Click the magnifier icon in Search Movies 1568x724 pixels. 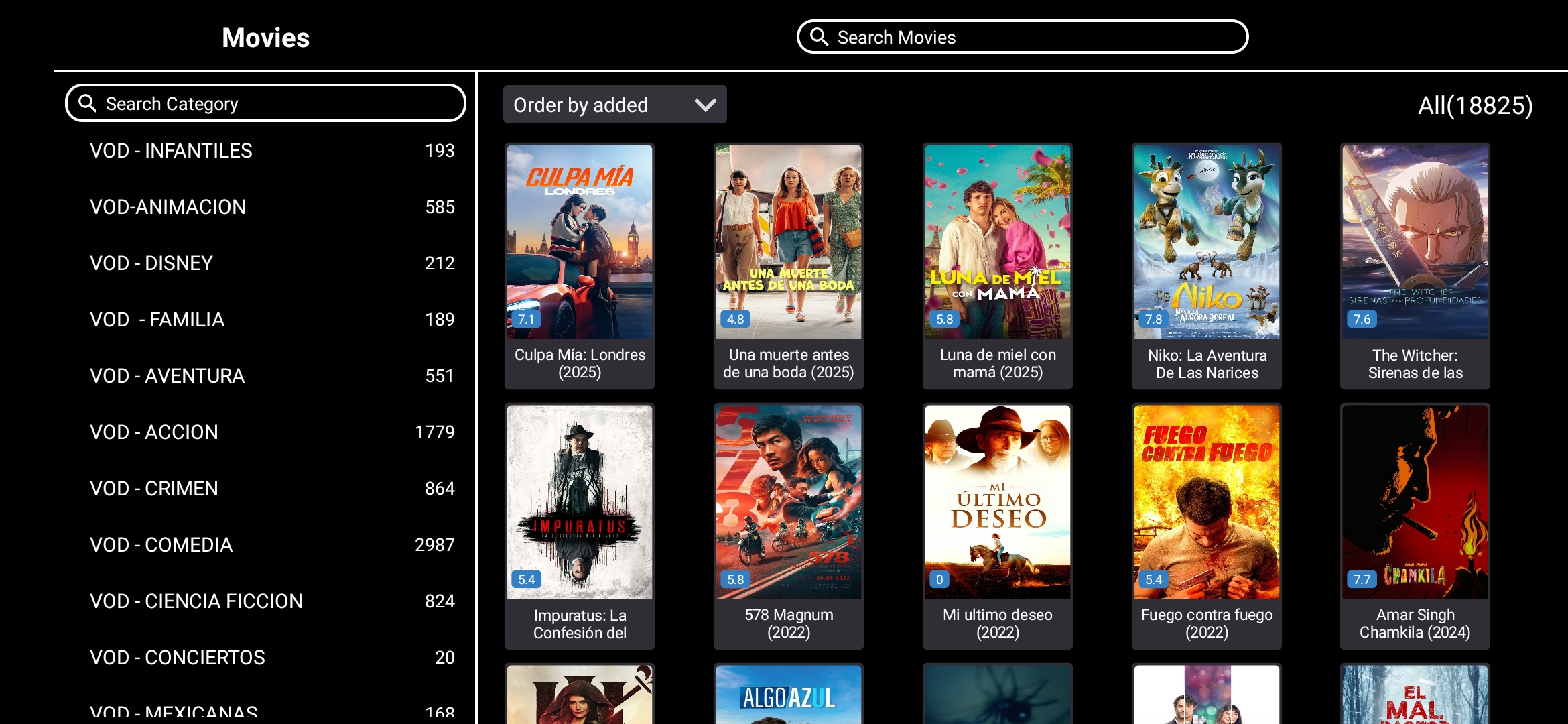click(x=819, y=36)
